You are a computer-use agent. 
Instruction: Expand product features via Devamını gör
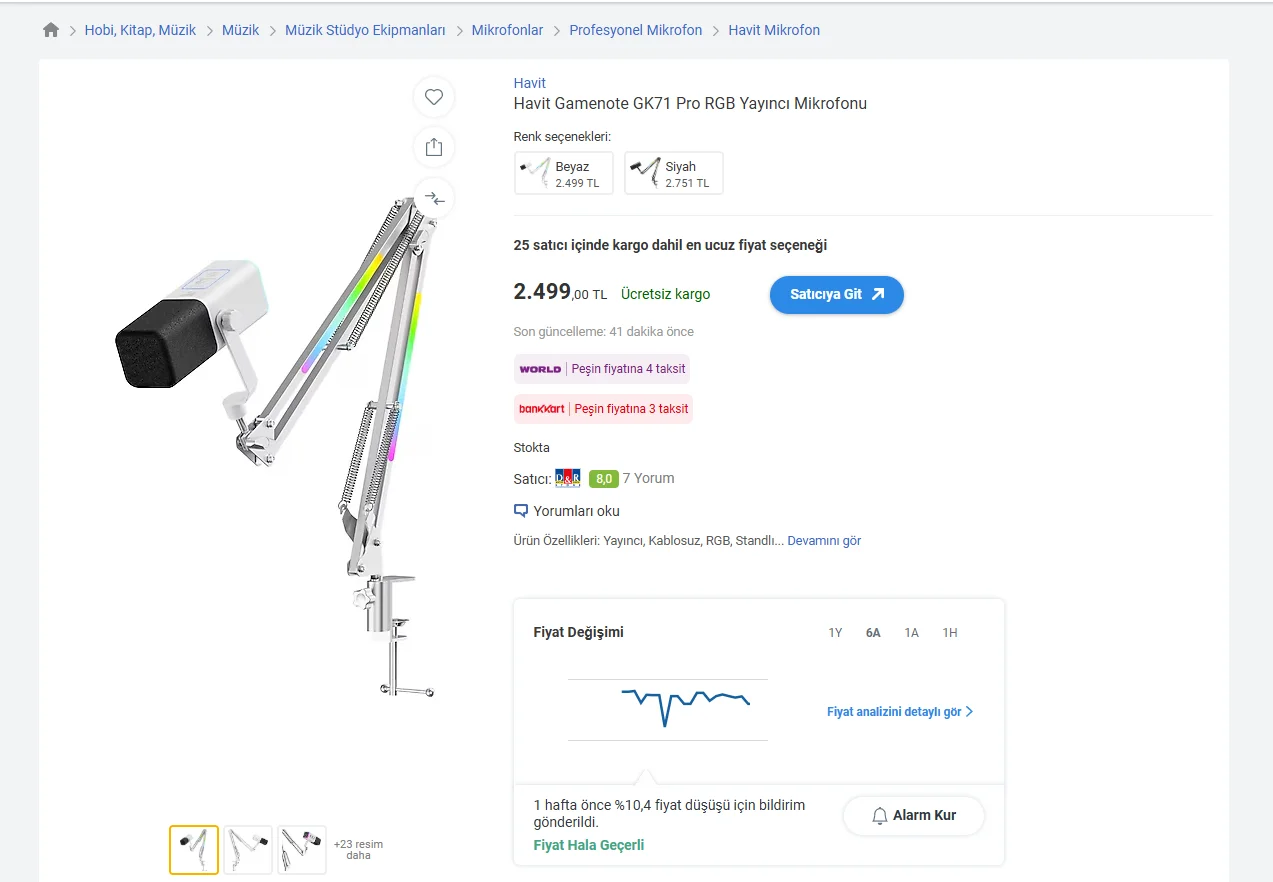coord(824,541)
